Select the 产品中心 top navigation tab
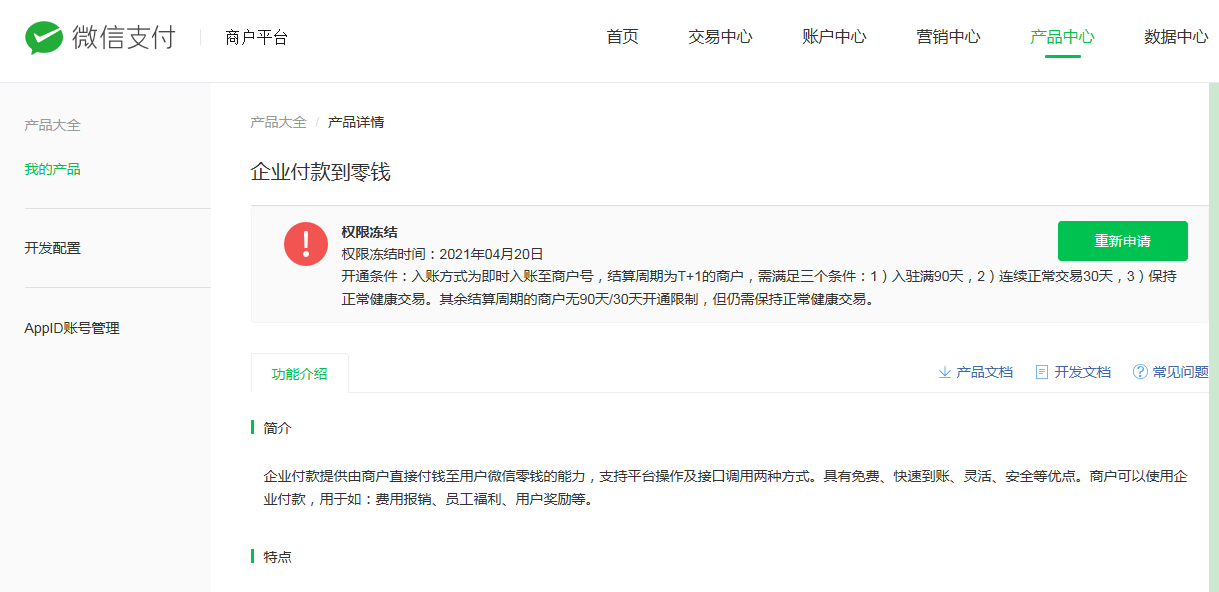 (x=1062, y=37)
